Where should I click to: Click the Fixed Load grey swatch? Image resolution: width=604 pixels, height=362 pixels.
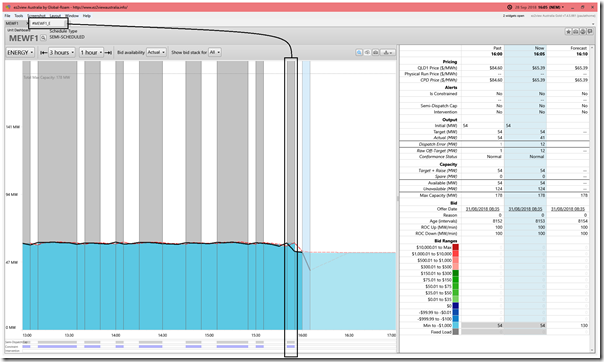tap(456, 332)
